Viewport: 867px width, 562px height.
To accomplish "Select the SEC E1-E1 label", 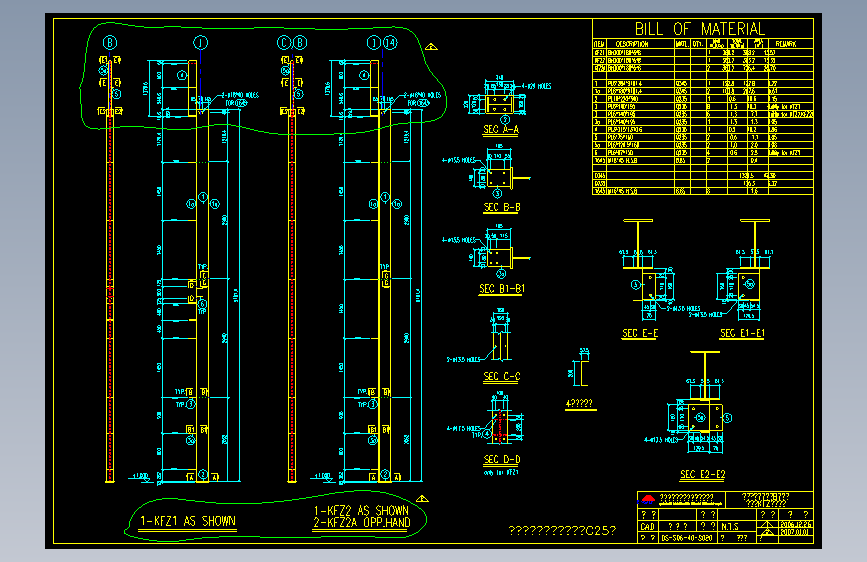I will point(742,334).
